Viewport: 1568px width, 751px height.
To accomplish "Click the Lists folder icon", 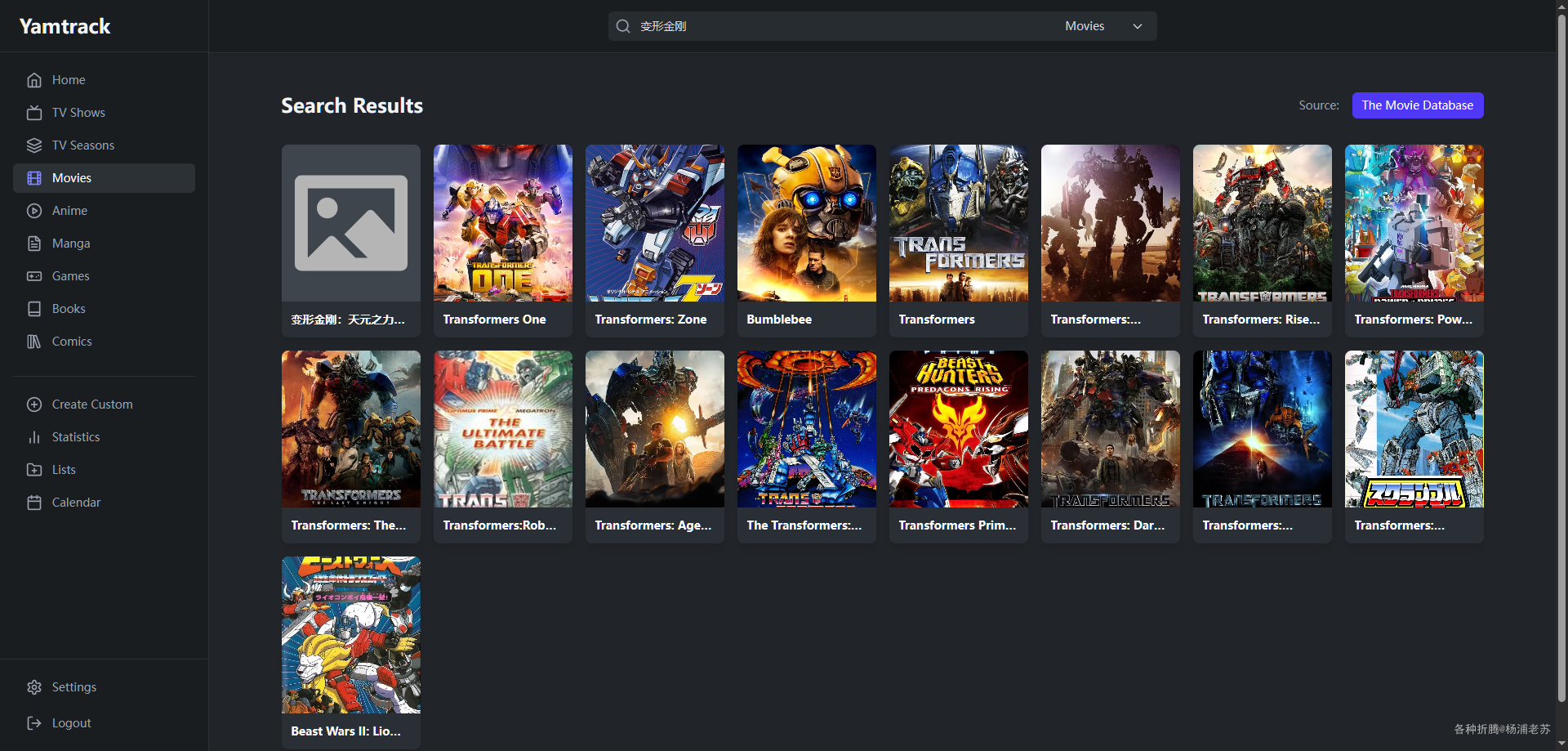I will [x=34, y=470].
